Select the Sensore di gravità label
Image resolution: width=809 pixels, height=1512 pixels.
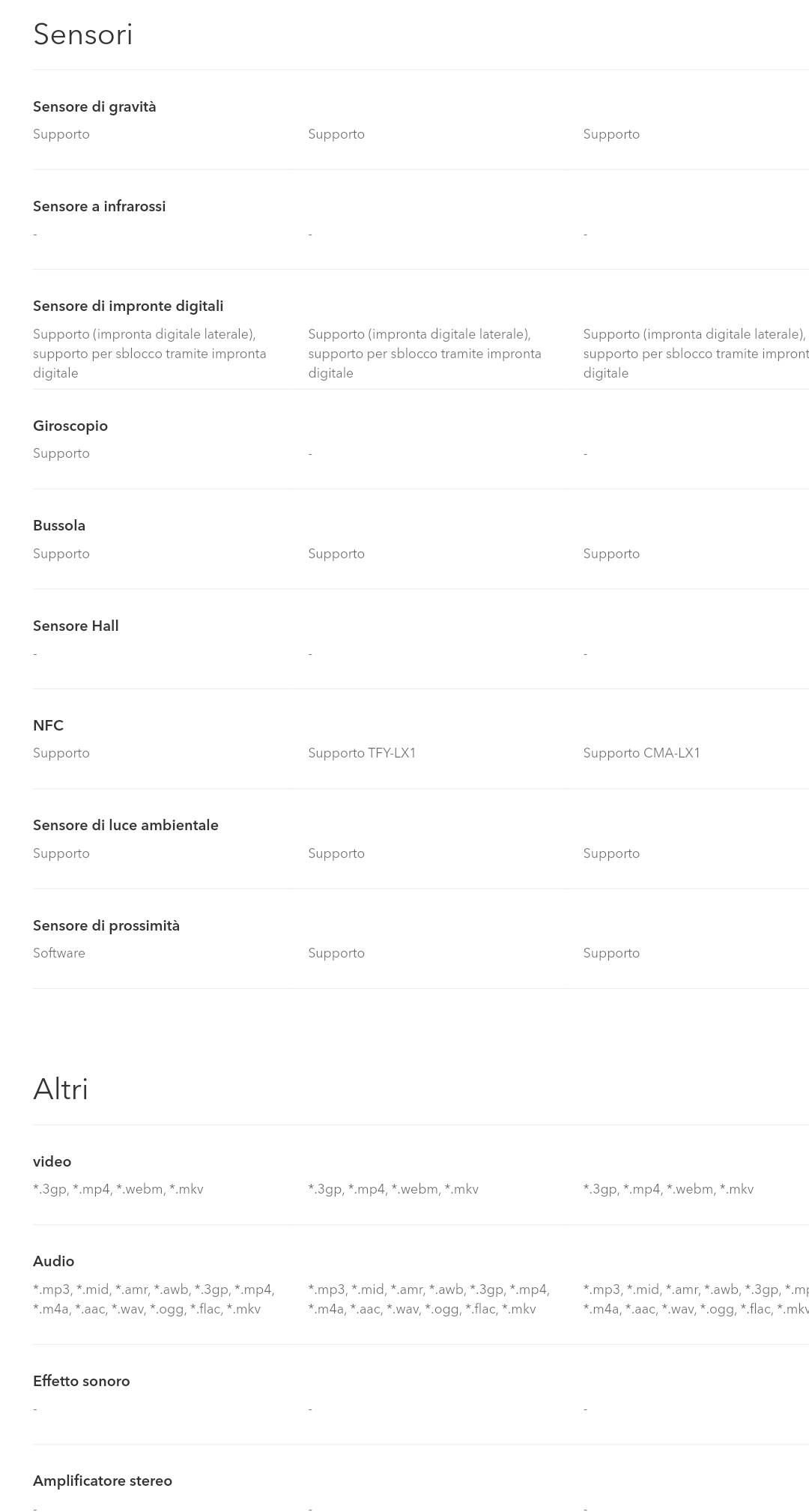point(94,106)
